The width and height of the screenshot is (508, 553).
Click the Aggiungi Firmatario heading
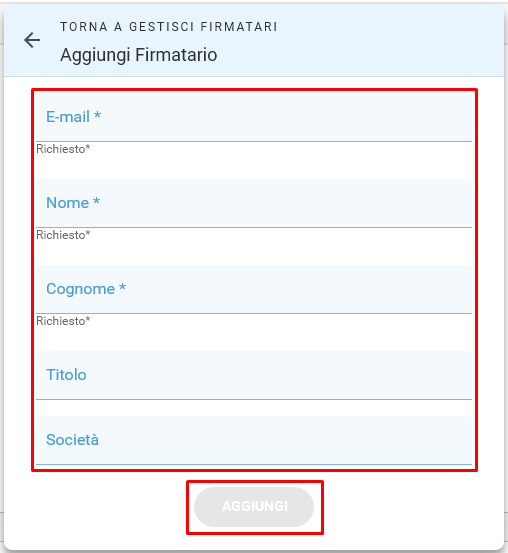(139, 55)
